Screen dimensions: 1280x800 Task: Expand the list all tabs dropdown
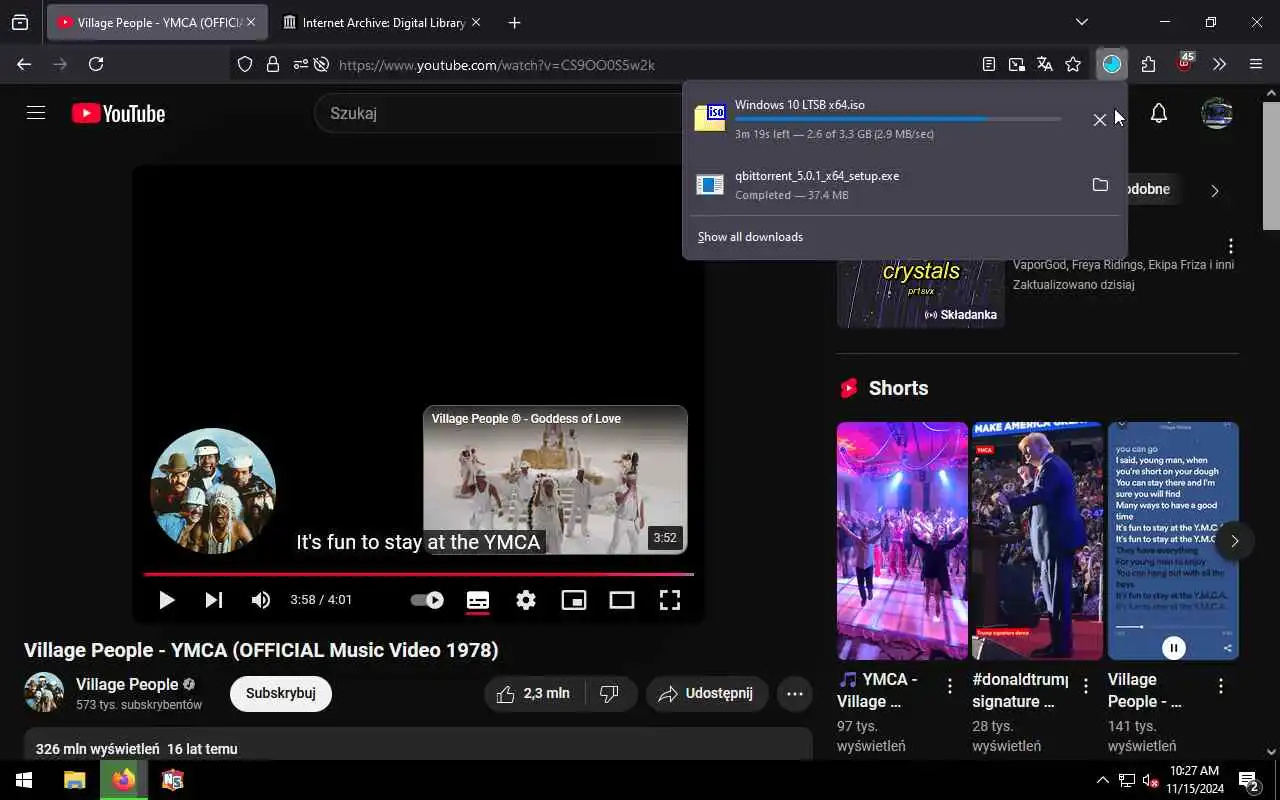tap(1081, 22)
